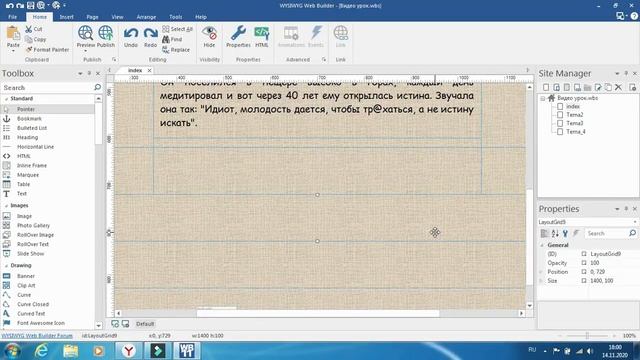Pick the Bulleted List tool
Viewport: 640px width, 360px height.
click(x=32, y=128)
